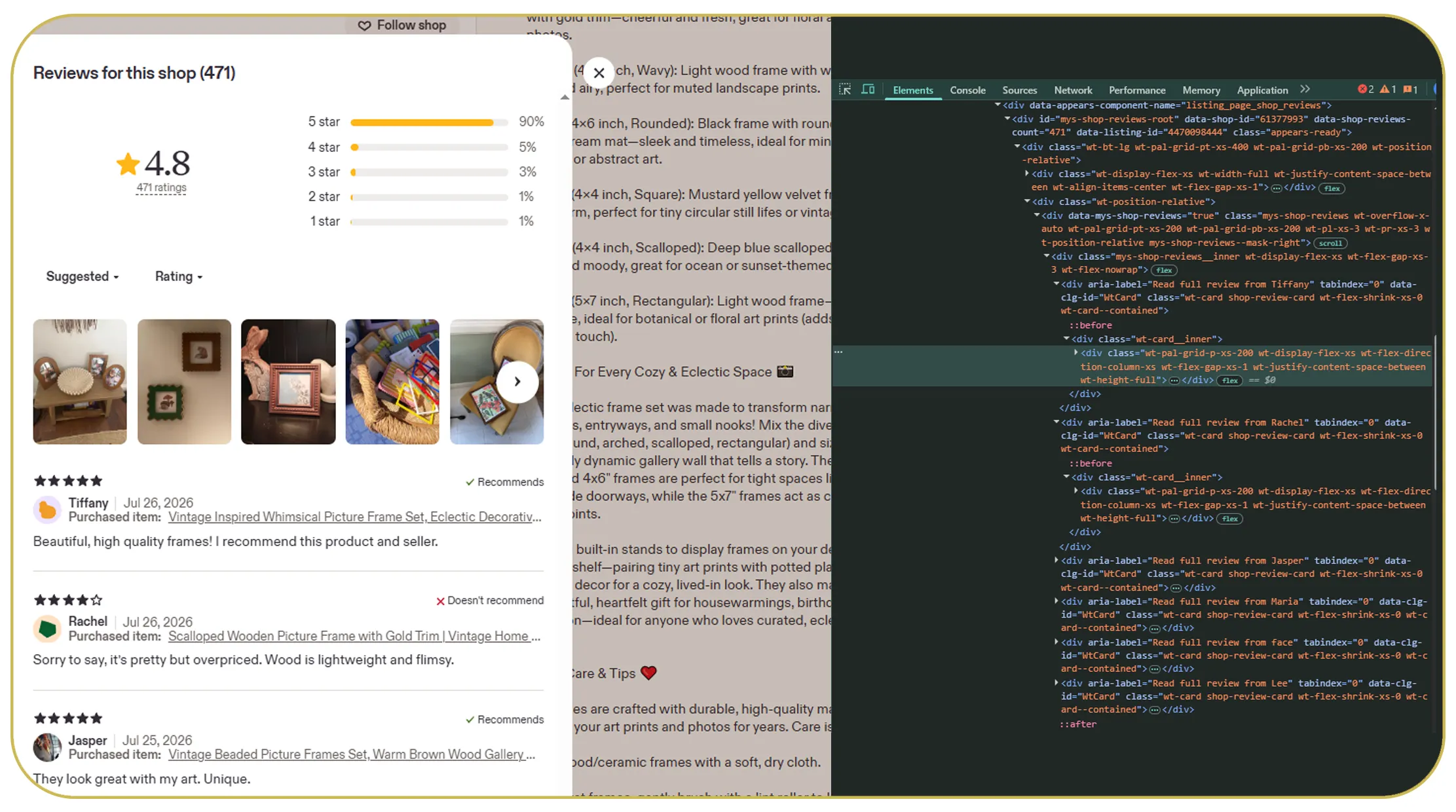Activate DevTools inspect element picker

click(845, 90)
